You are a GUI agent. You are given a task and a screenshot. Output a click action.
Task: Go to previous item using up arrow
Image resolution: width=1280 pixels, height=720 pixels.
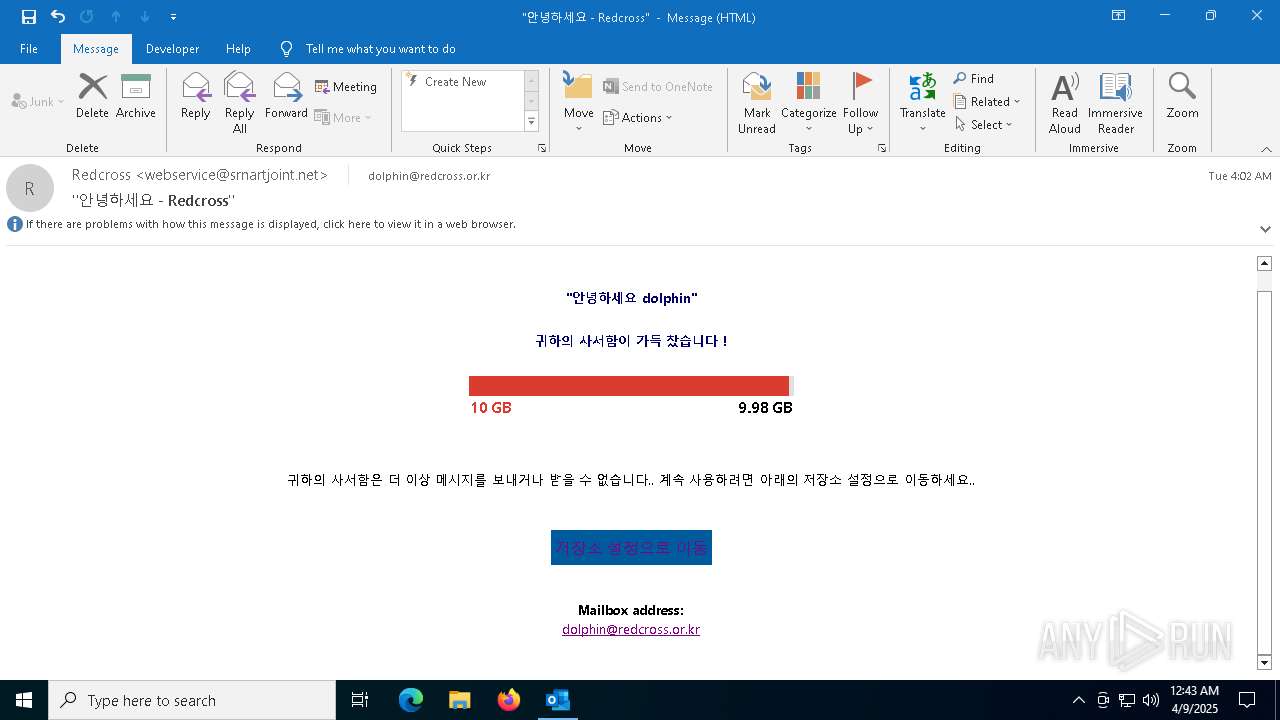pyautogui.click(x=116, y=17)
